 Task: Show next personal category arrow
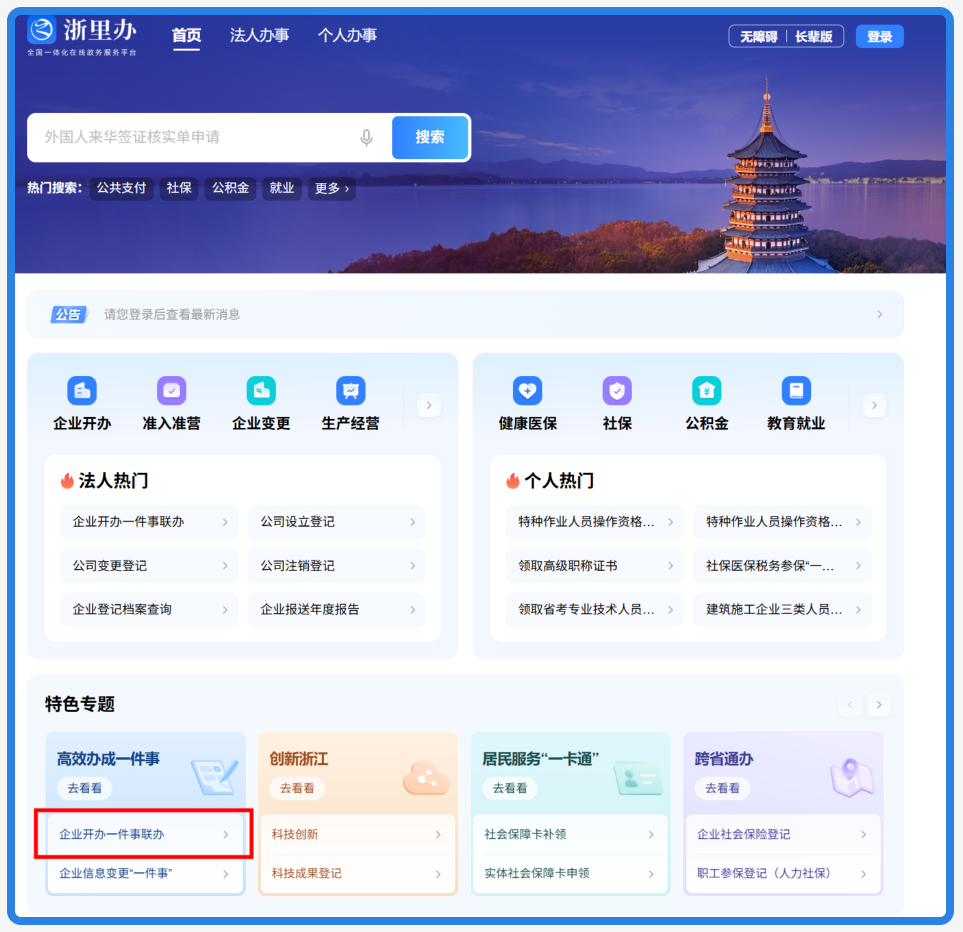coord(875,405)
